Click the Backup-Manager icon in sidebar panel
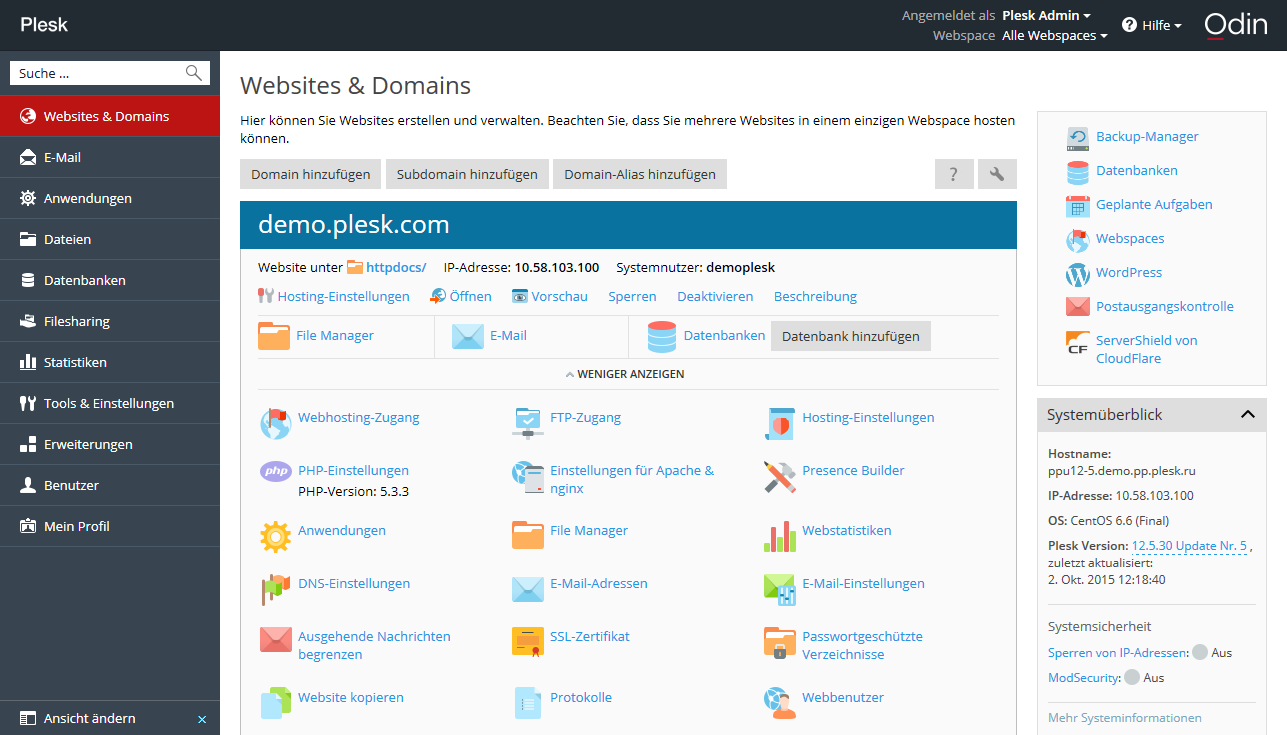Viewport: 1287px width, 735px height. coord(1077,138)
